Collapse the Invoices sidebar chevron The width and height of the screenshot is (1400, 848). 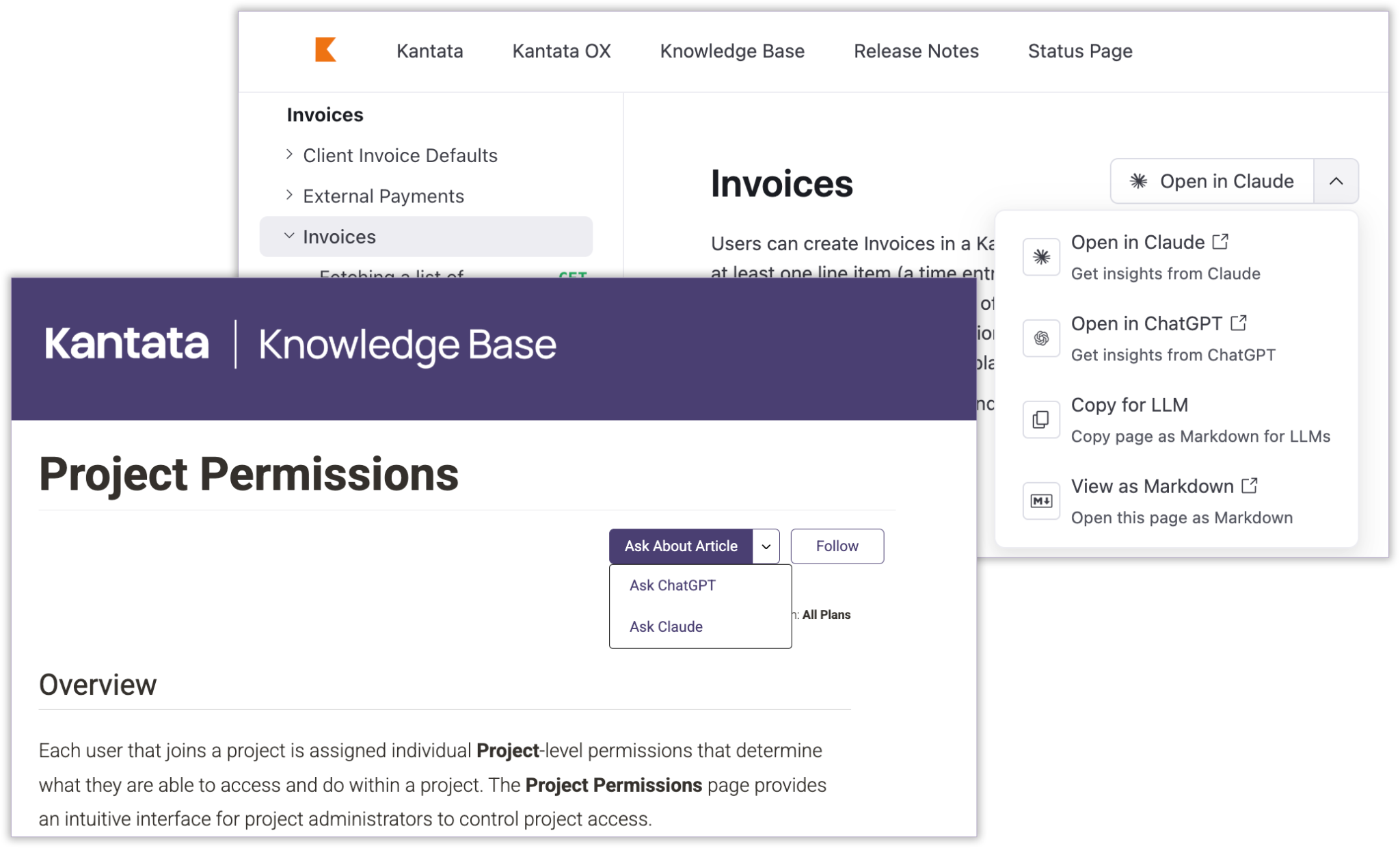click(x=289, y=236)
